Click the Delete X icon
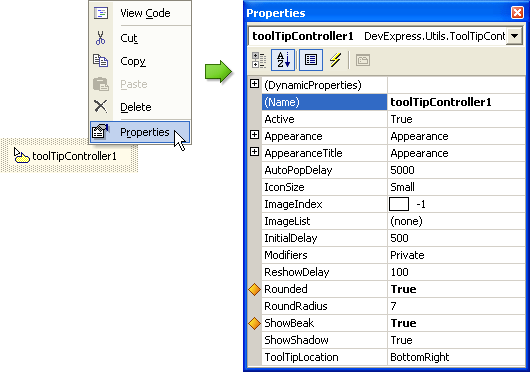This screenshot has height=372, width=530. pos(100,106)
